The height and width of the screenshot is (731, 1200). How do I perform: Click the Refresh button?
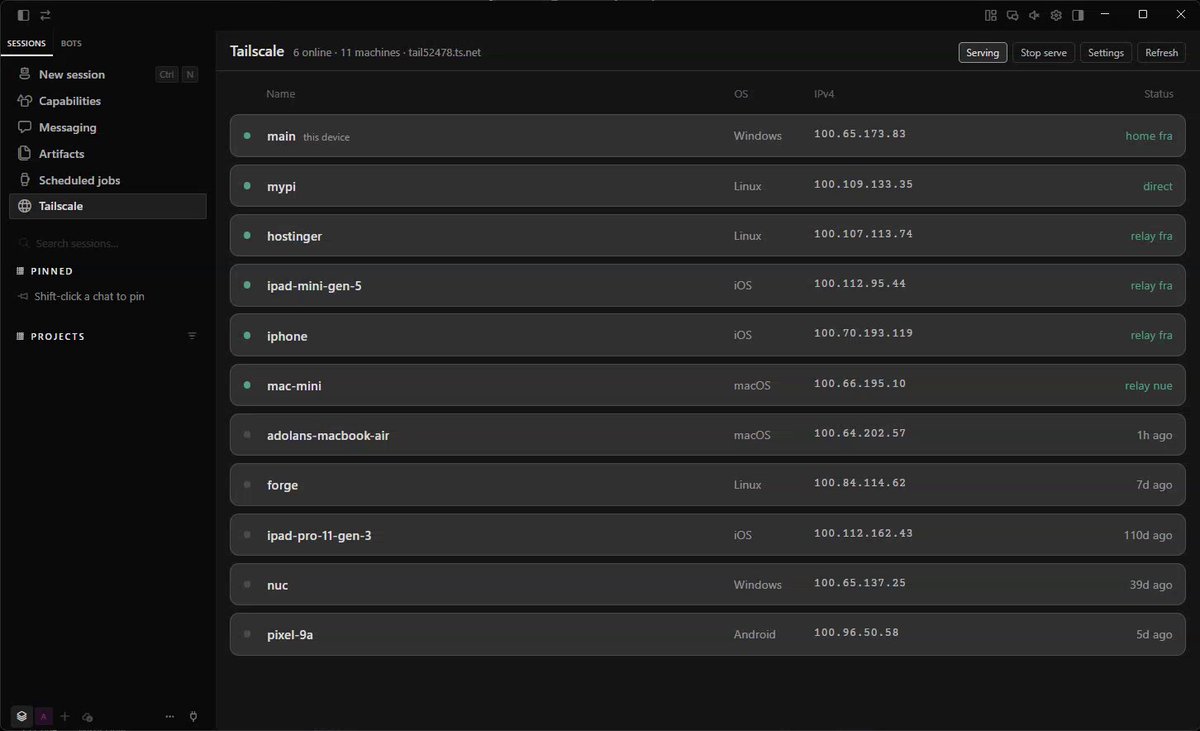click(1161, 53)
